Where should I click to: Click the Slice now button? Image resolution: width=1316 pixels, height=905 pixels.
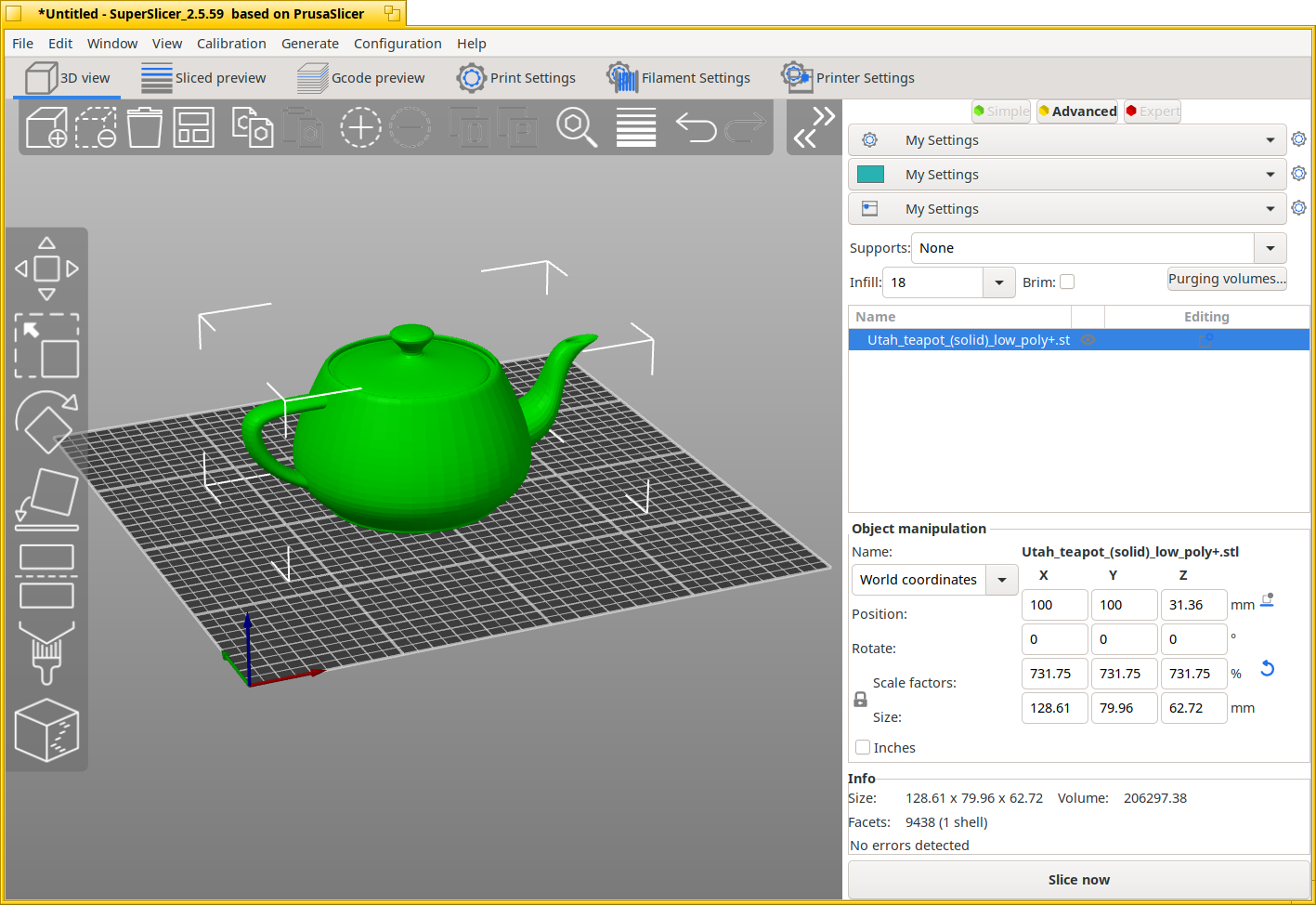(x=1079, y=880)
